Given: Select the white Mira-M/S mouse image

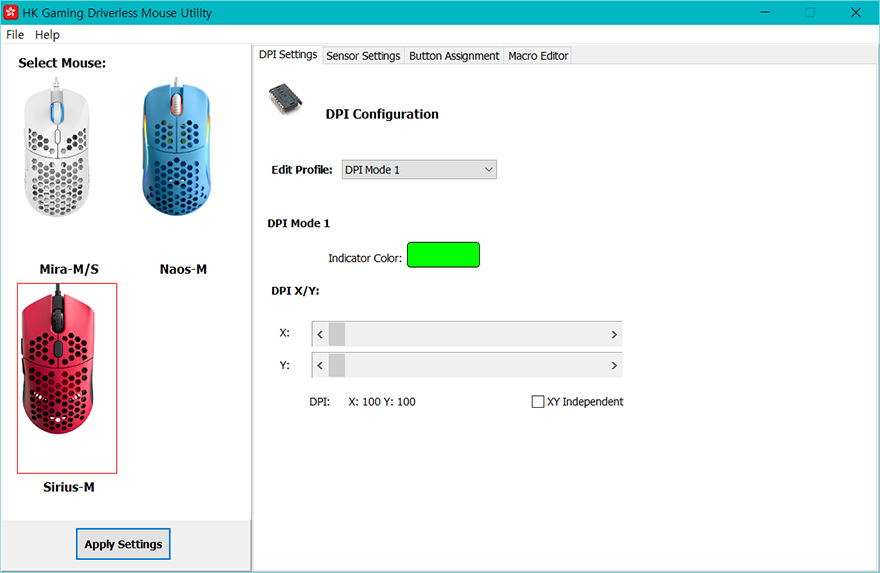Looking at the screenshot, I should tap(57, 148).
